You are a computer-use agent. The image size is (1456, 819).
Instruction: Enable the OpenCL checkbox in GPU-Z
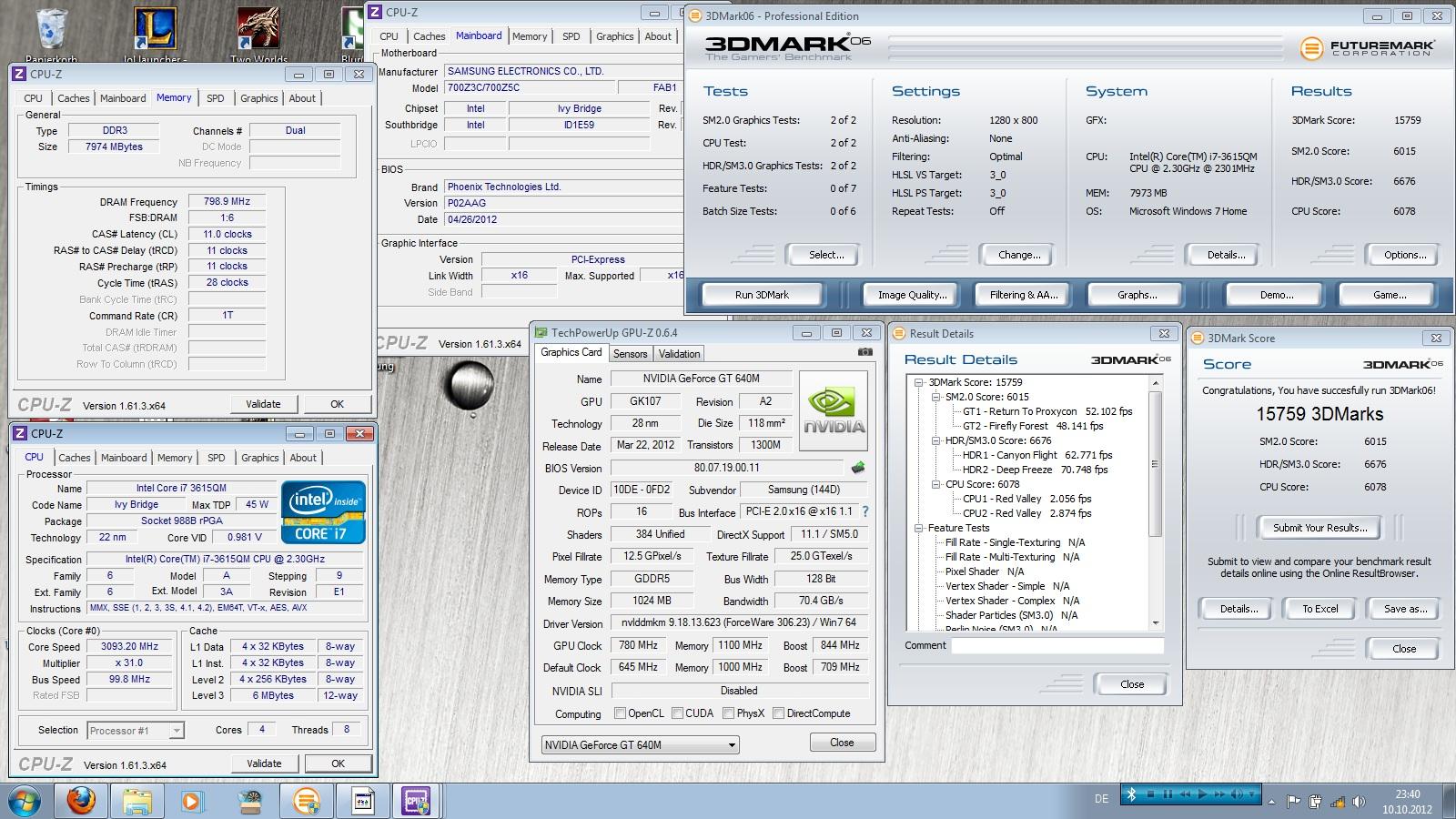(x=620, y=713)
